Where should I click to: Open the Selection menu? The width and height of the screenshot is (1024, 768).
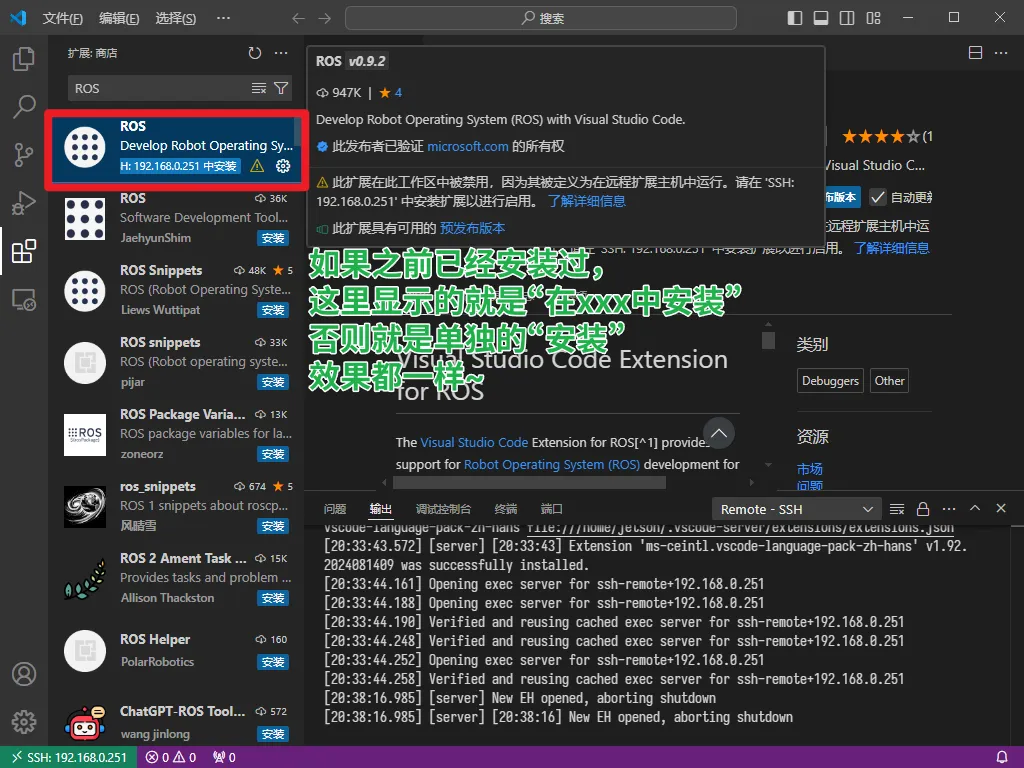[x=176, y=18]
